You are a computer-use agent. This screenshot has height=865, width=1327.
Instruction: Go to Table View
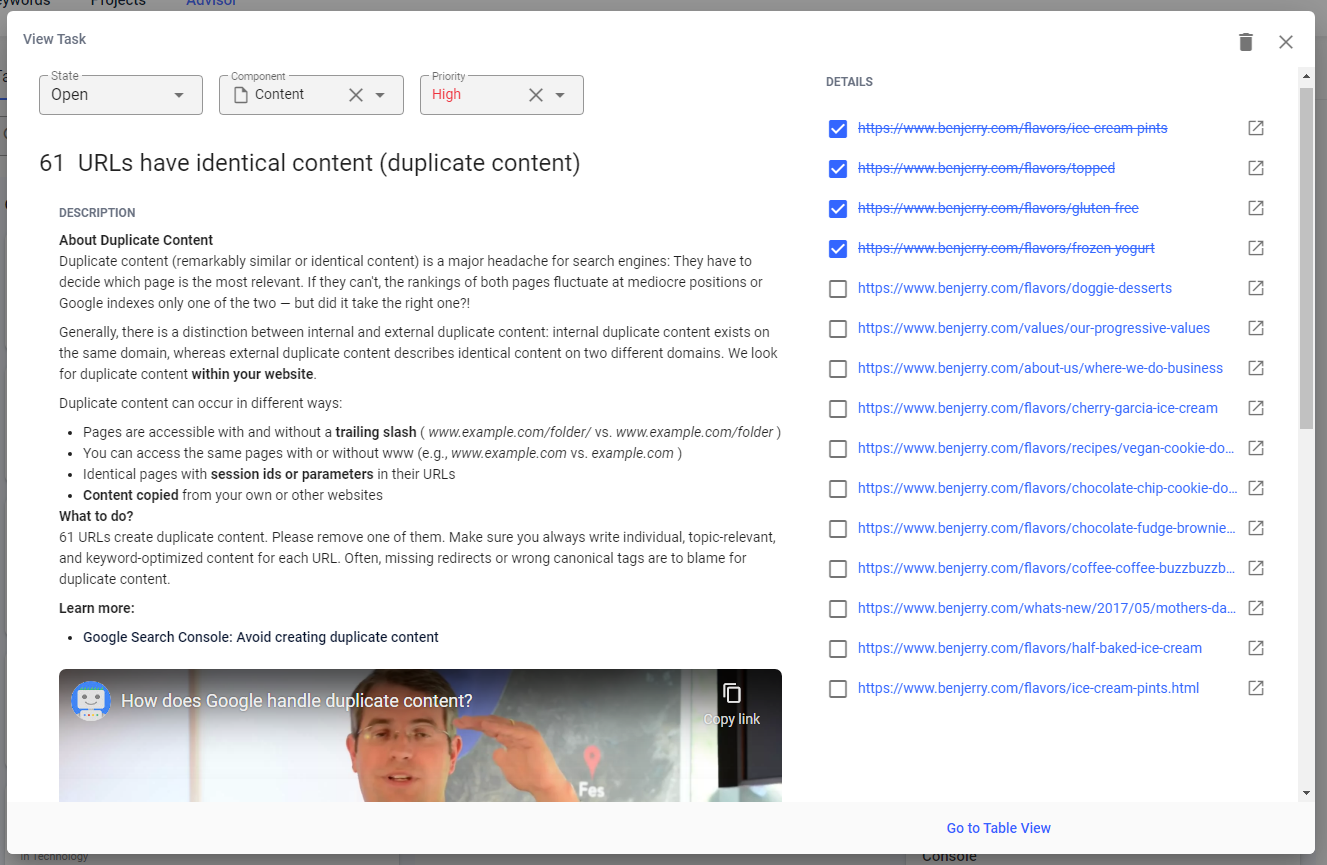pos(999,828)
